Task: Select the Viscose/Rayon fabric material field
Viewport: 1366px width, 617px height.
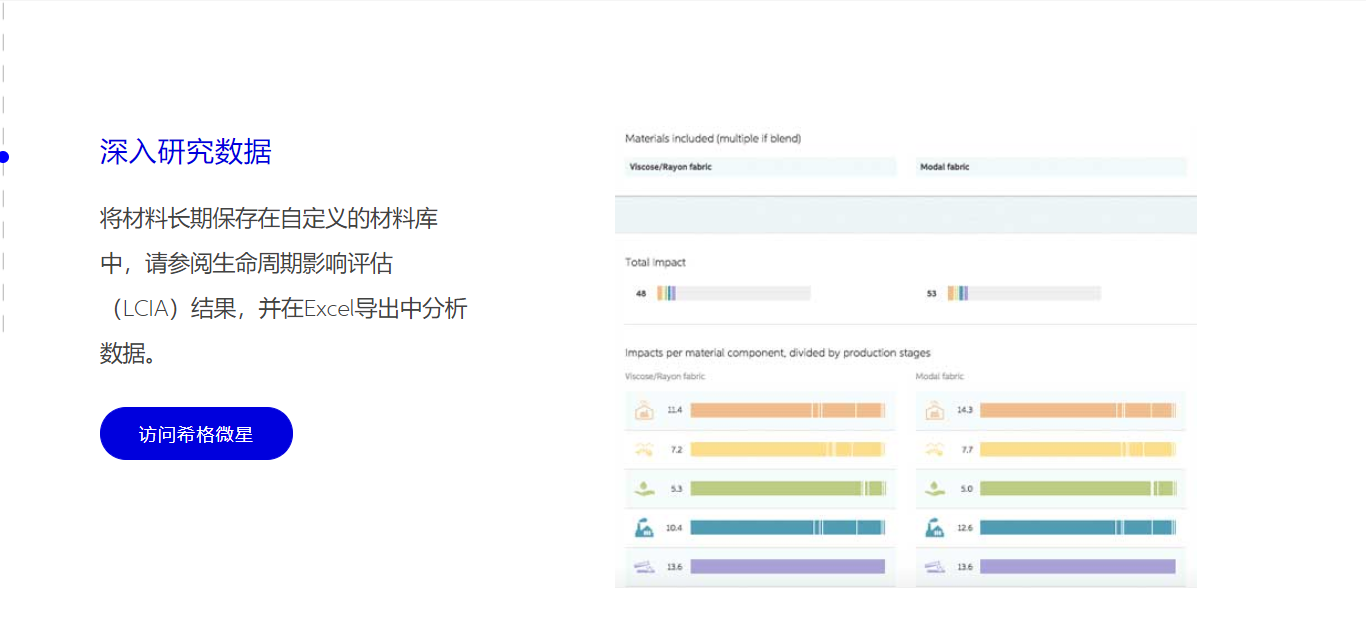Action: point(756,167)
